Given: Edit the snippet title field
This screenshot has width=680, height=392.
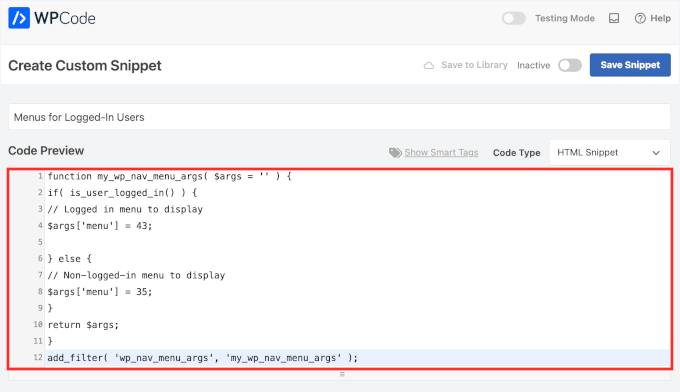Looking at the screenshot, I should pyautogui.click(x=340, y=117).
